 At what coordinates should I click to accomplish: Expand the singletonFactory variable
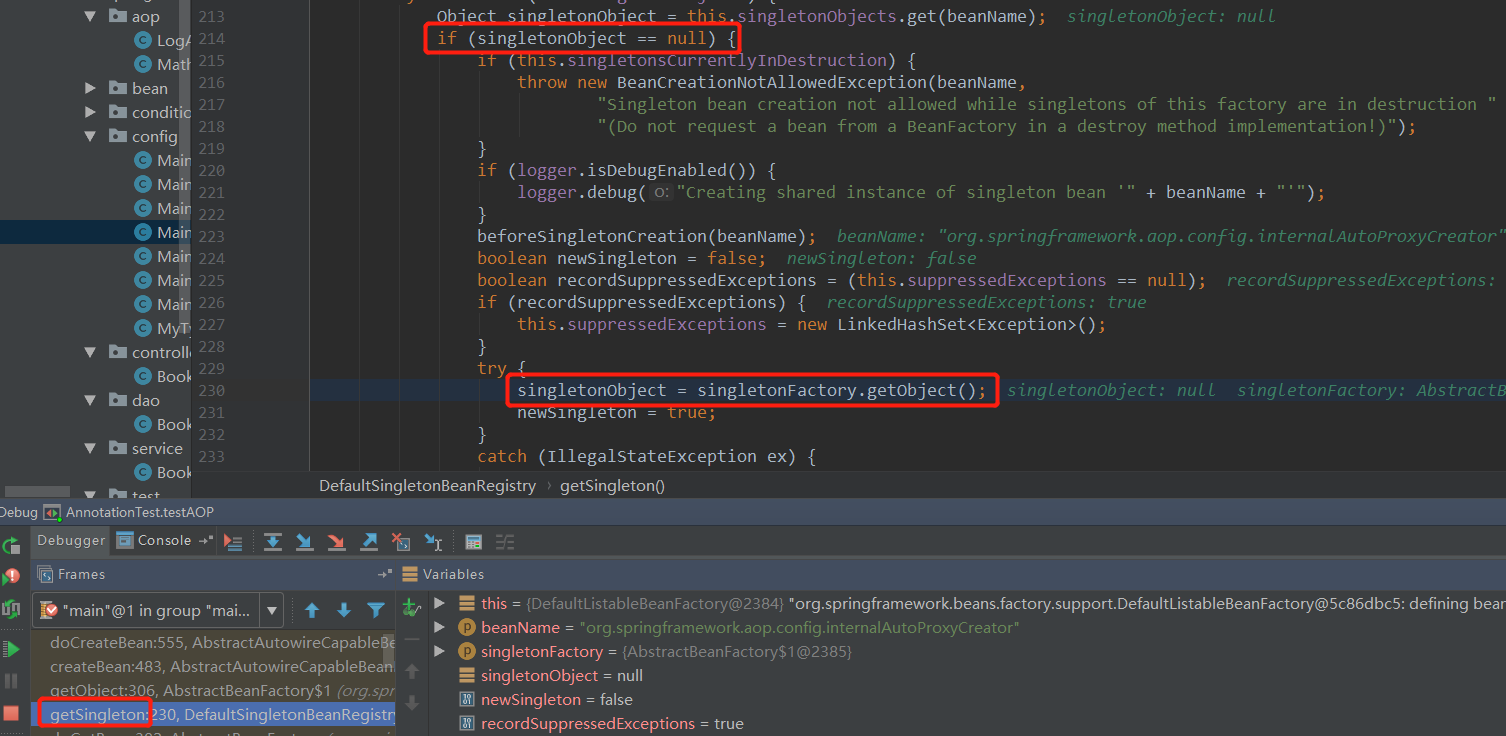click(x=440, y=651)
